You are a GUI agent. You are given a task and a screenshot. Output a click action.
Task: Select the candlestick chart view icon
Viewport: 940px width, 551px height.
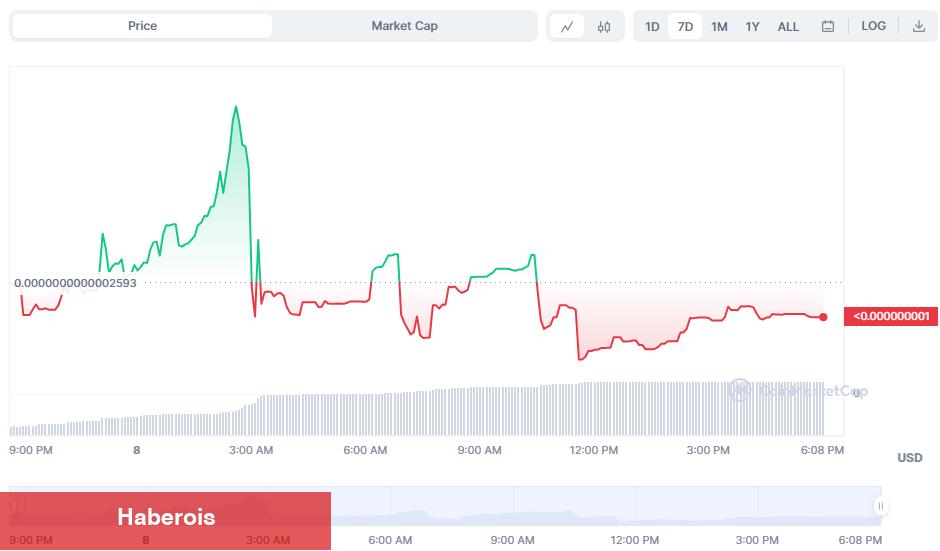604,26
